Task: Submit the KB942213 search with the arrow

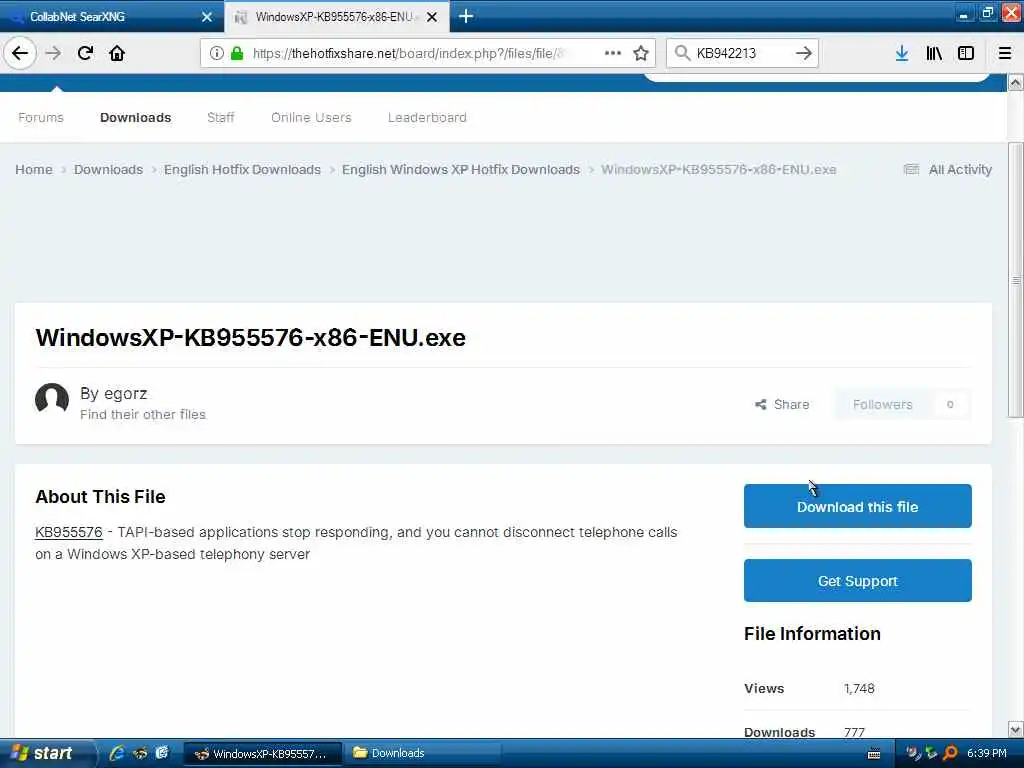Action: [x=804, y=53]
